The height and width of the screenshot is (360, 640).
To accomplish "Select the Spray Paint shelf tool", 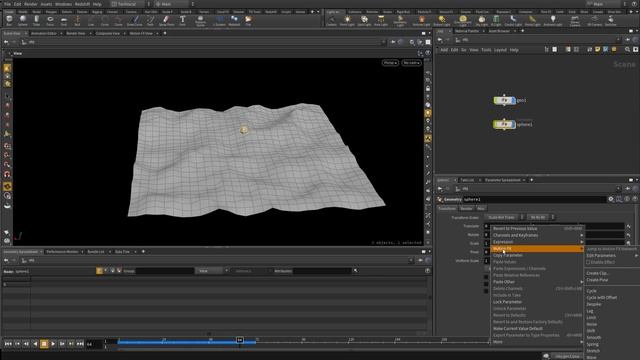I will pos(166,20).
